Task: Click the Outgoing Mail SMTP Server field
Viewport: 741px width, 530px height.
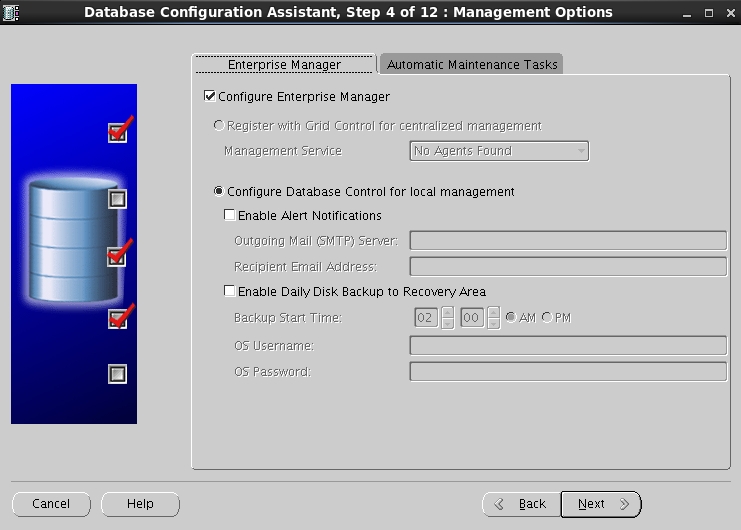Action: point(568,240)
